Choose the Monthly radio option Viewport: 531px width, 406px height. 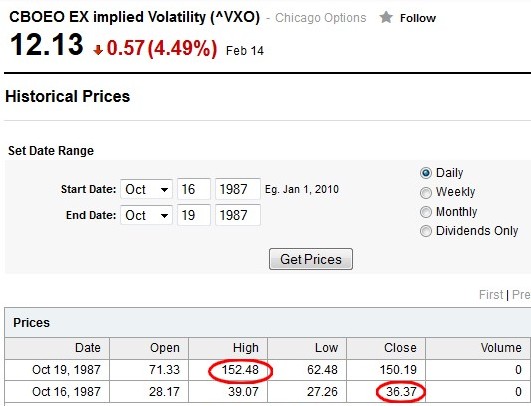click(x=426, y=212)
